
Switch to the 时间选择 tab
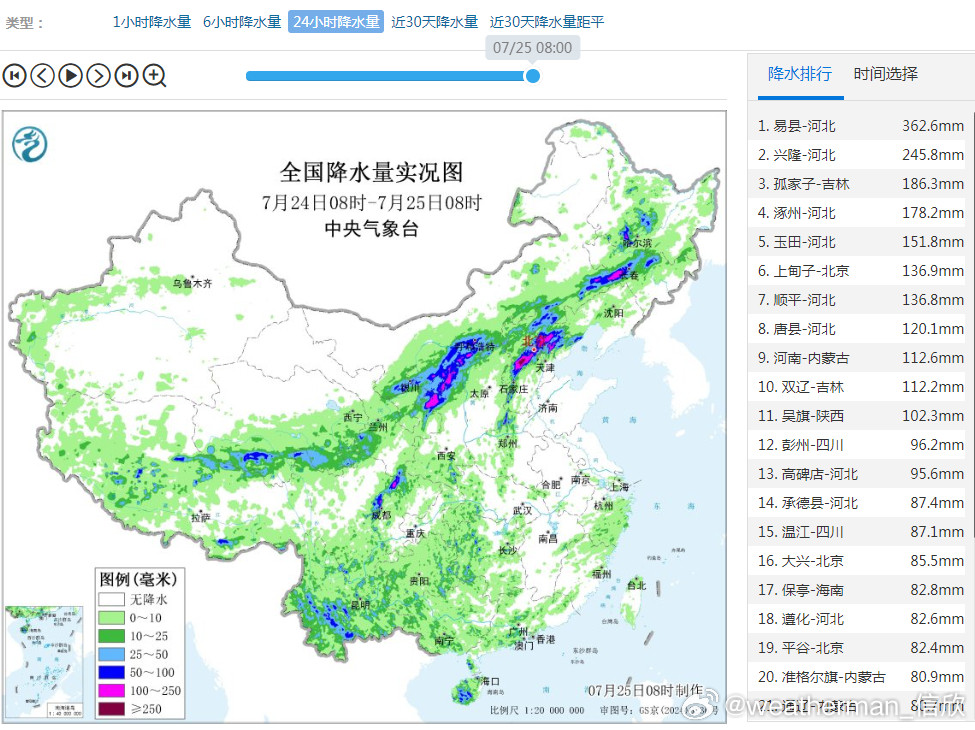[x=885, y=74]
